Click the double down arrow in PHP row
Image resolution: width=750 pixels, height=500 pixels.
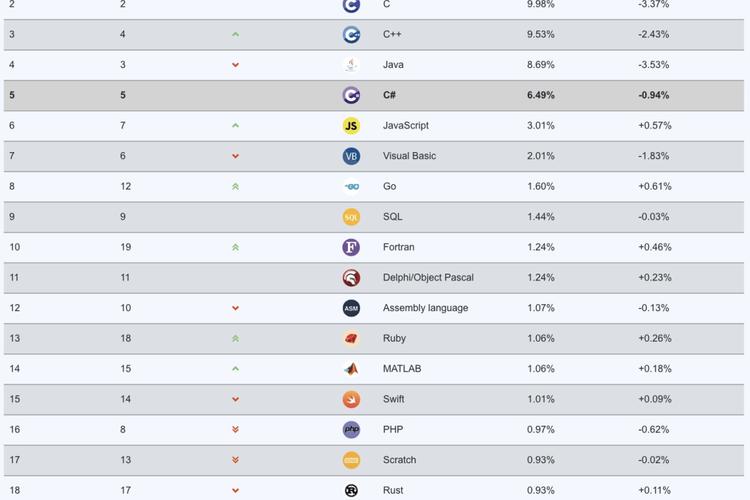235,430
